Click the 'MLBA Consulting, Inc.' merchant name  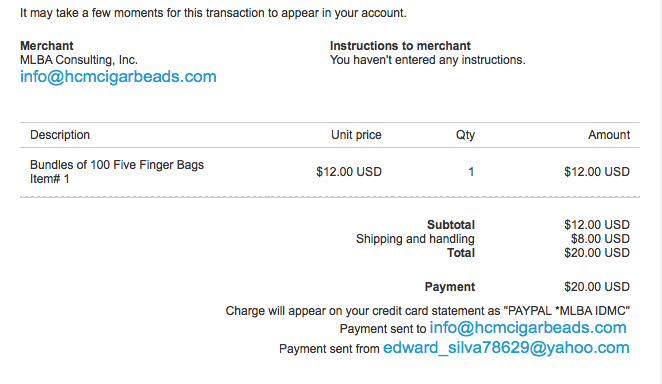79,60
